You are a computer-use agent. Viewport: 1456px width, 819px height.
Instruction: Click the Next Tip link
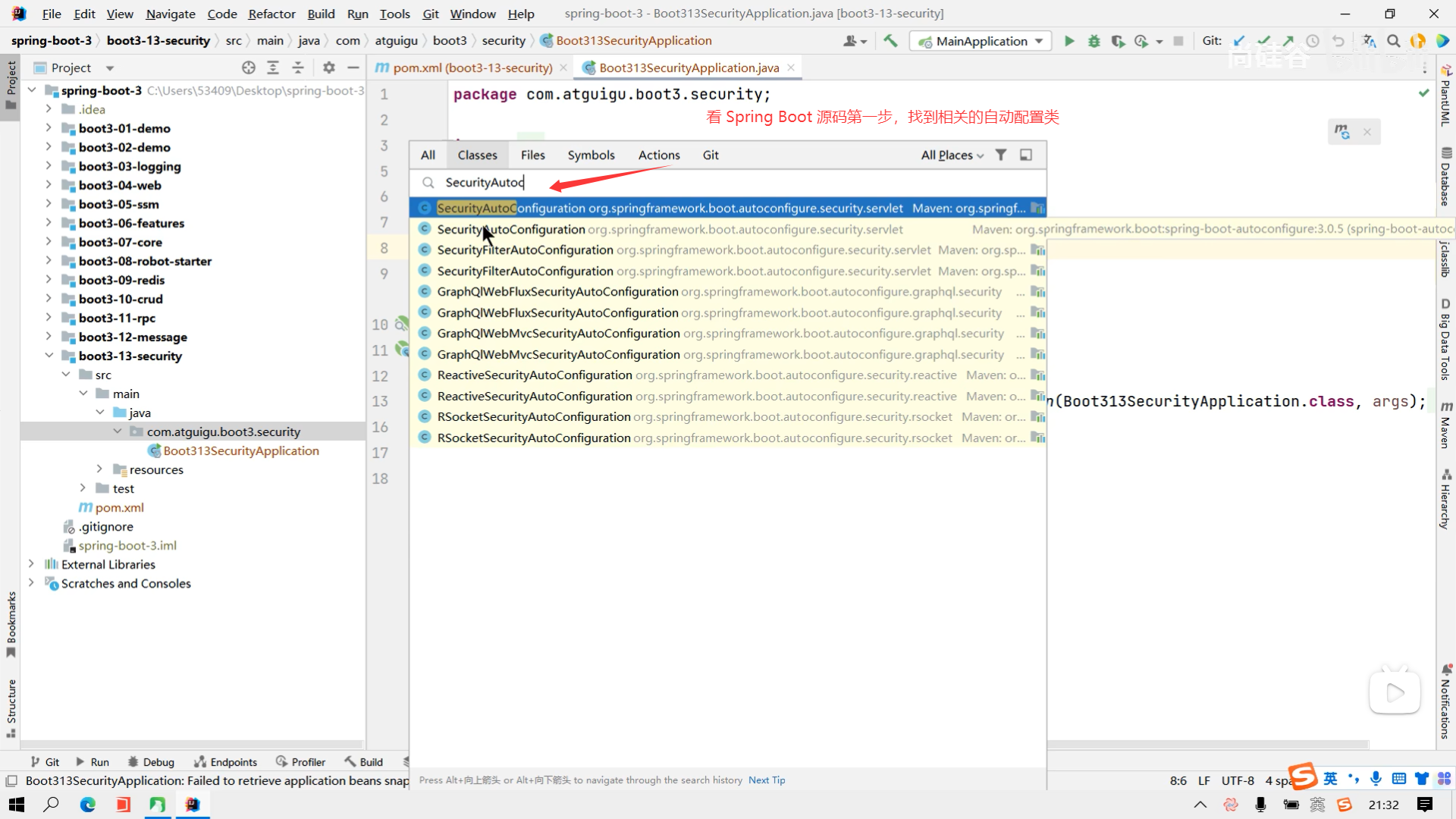point(766,780)
